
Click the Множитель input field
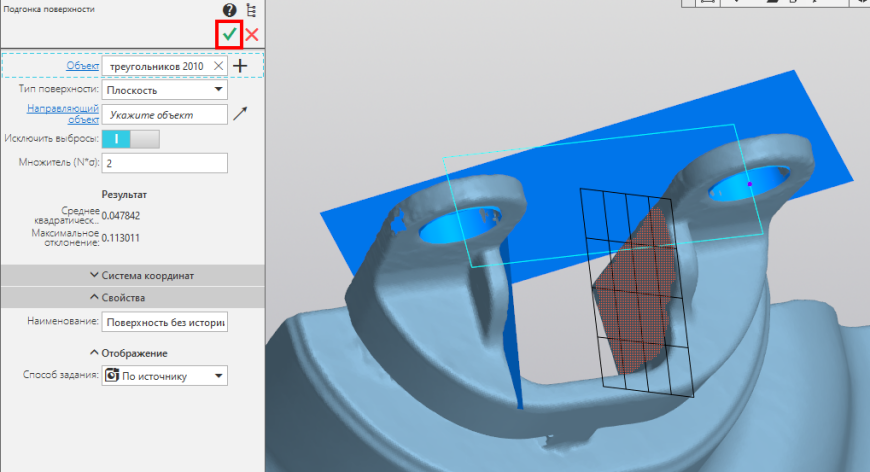(x=165, y=163)
